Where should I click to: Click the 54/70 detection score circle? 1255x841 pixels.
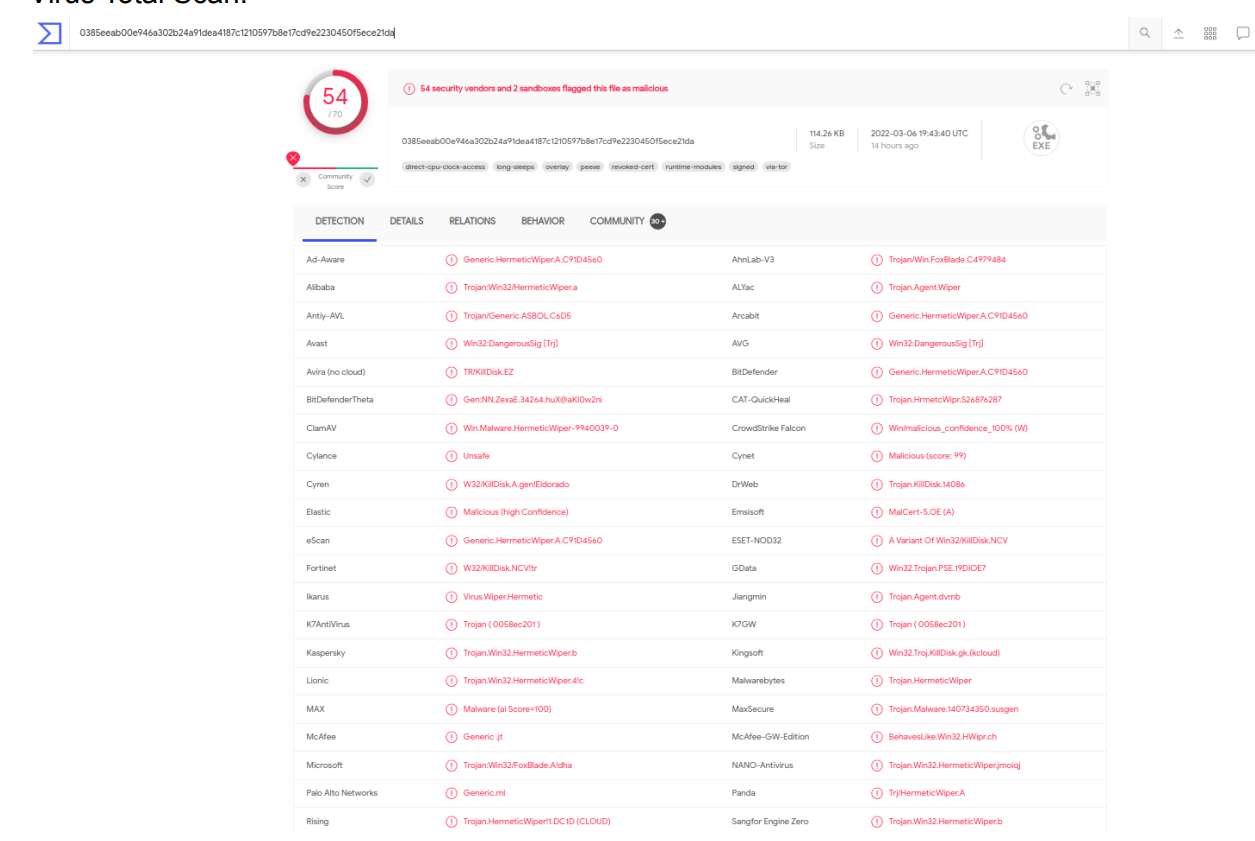pyautogui.click(x=335, y=101)
